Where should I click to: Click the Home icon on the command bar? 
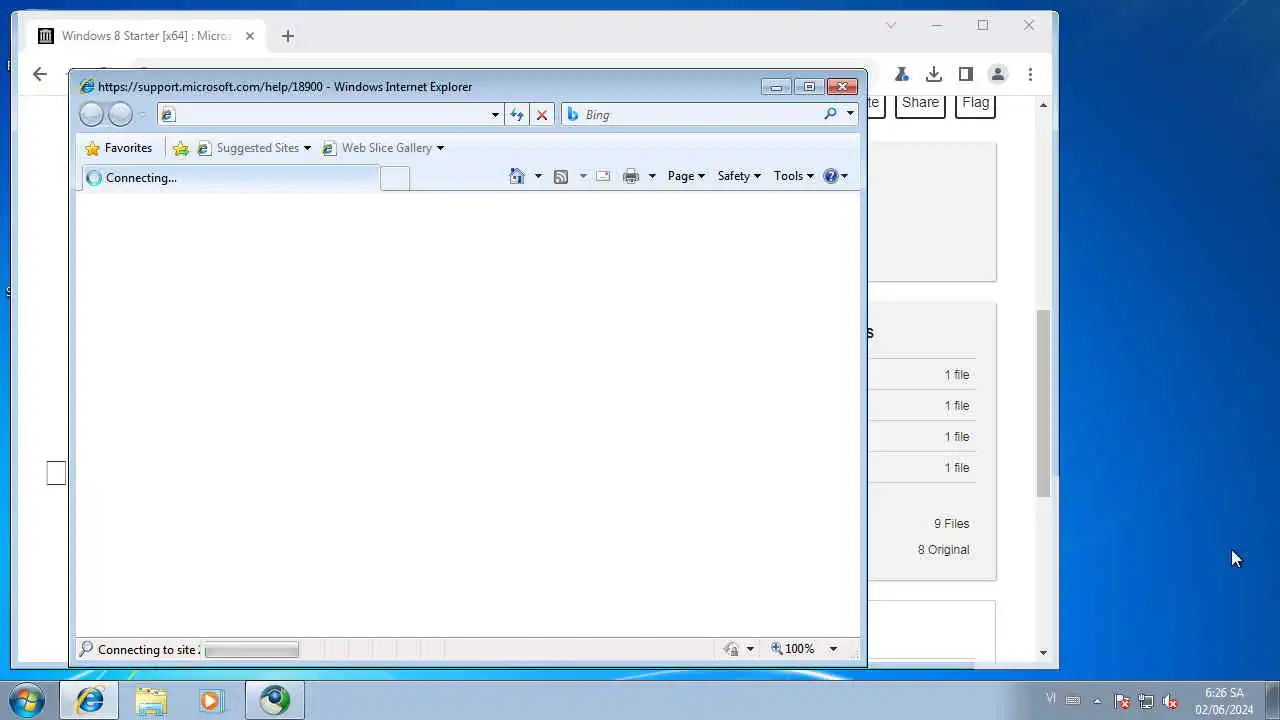click(x=517, y=176)
